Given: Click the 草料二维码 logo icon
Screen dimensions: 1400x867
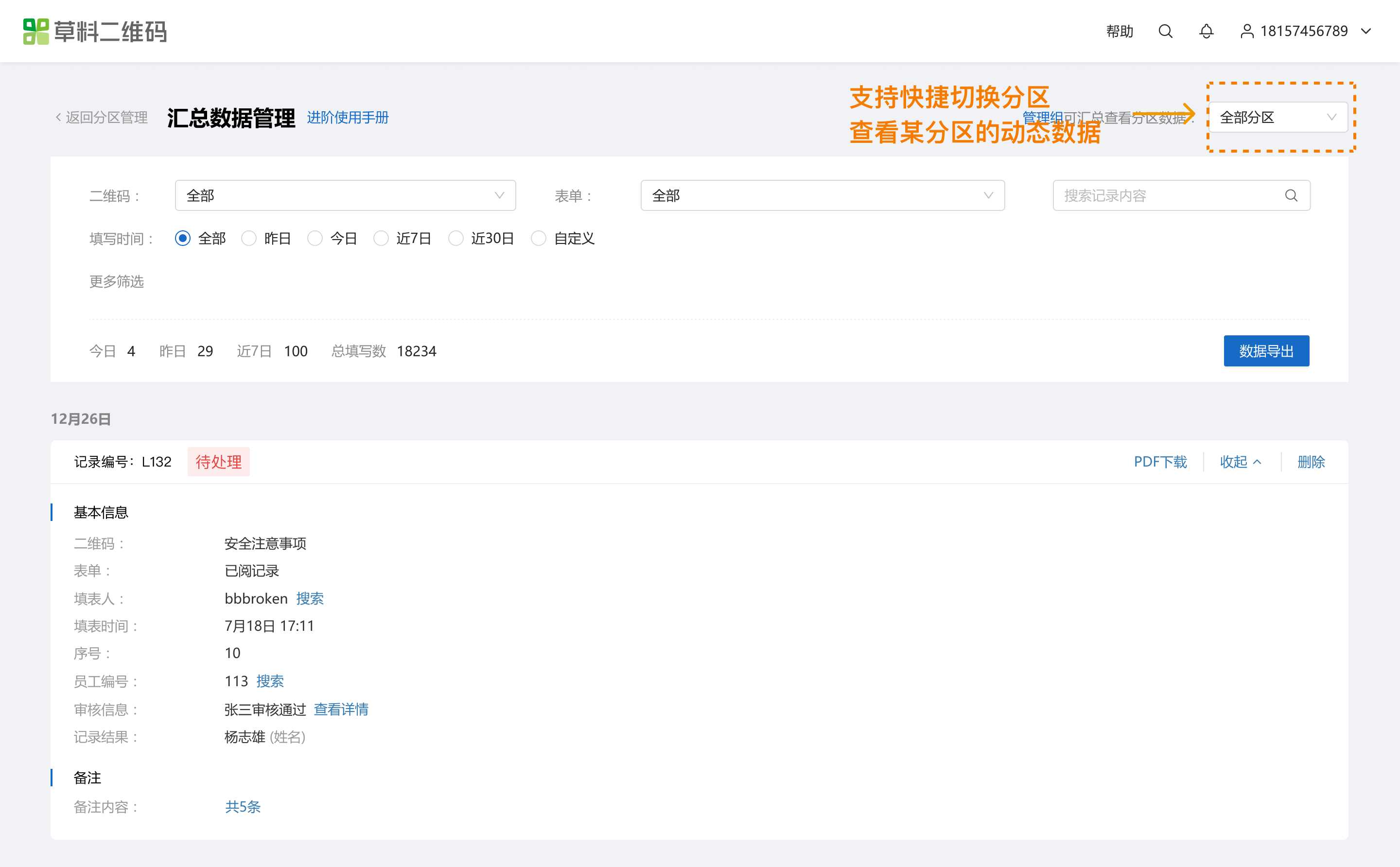Looking at the screenshot, I should [35, 31].
